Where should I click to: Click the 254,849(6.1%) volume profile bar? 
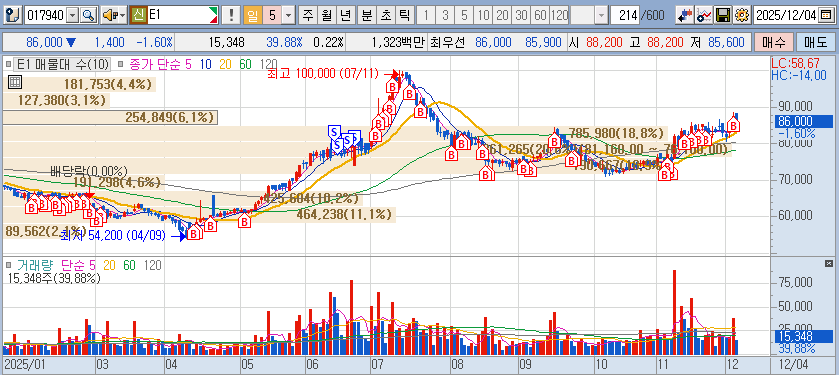click(x=110, y=118)
